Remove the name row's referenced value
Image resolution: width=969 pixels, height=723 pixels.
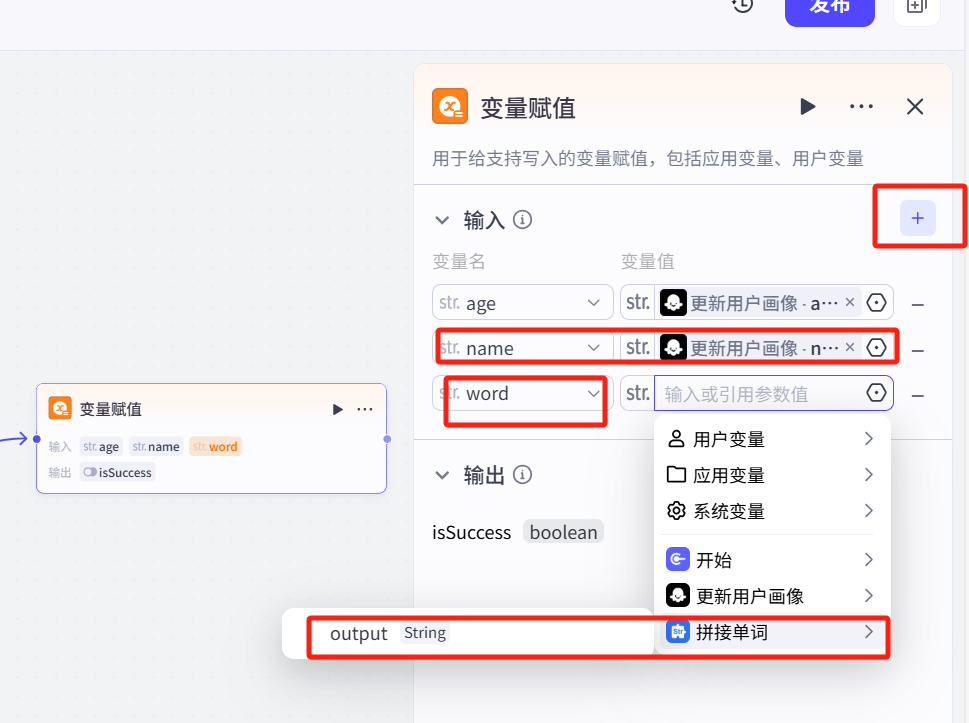pos(850,347)
